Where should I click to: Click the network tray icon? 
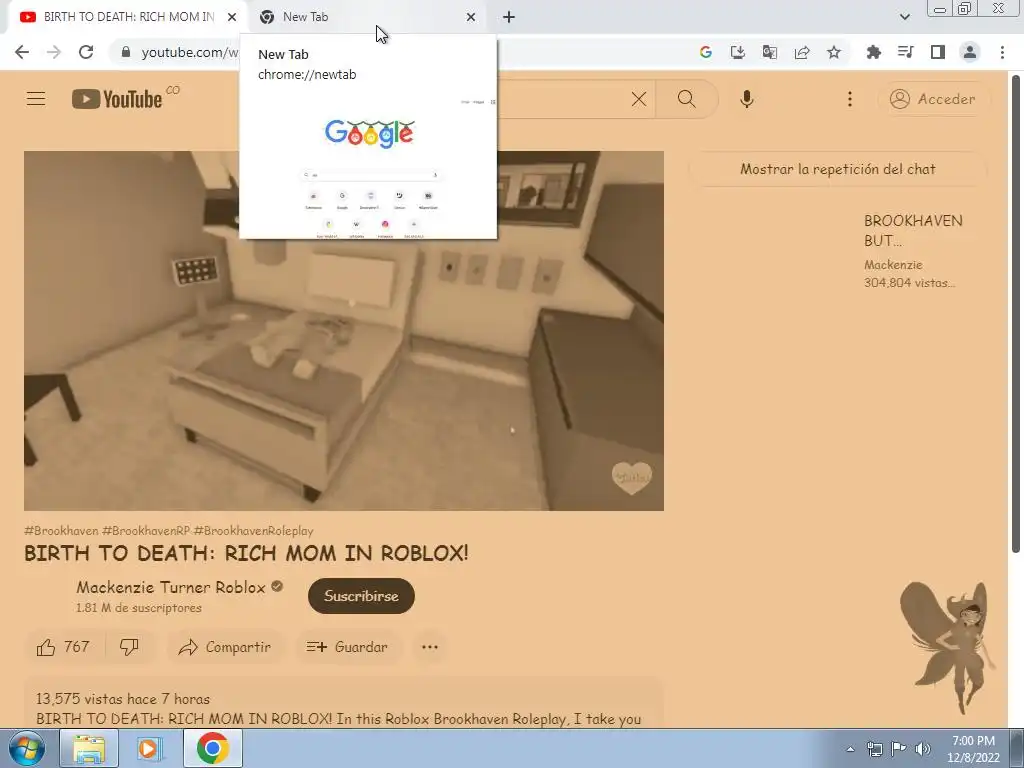(874, 749)
